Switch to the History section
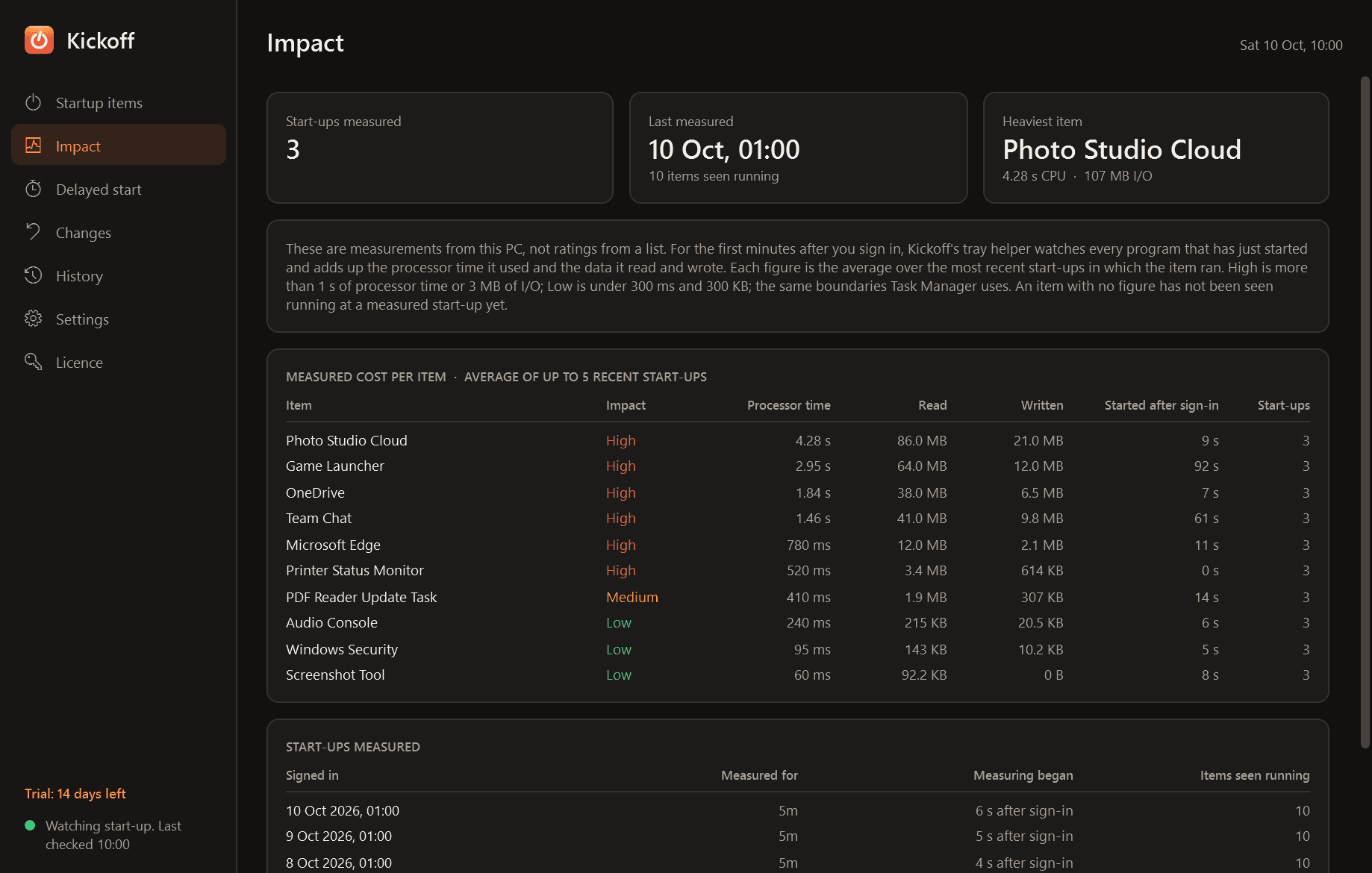Viewport: 1372px width, 873px height. click(119, 276)
